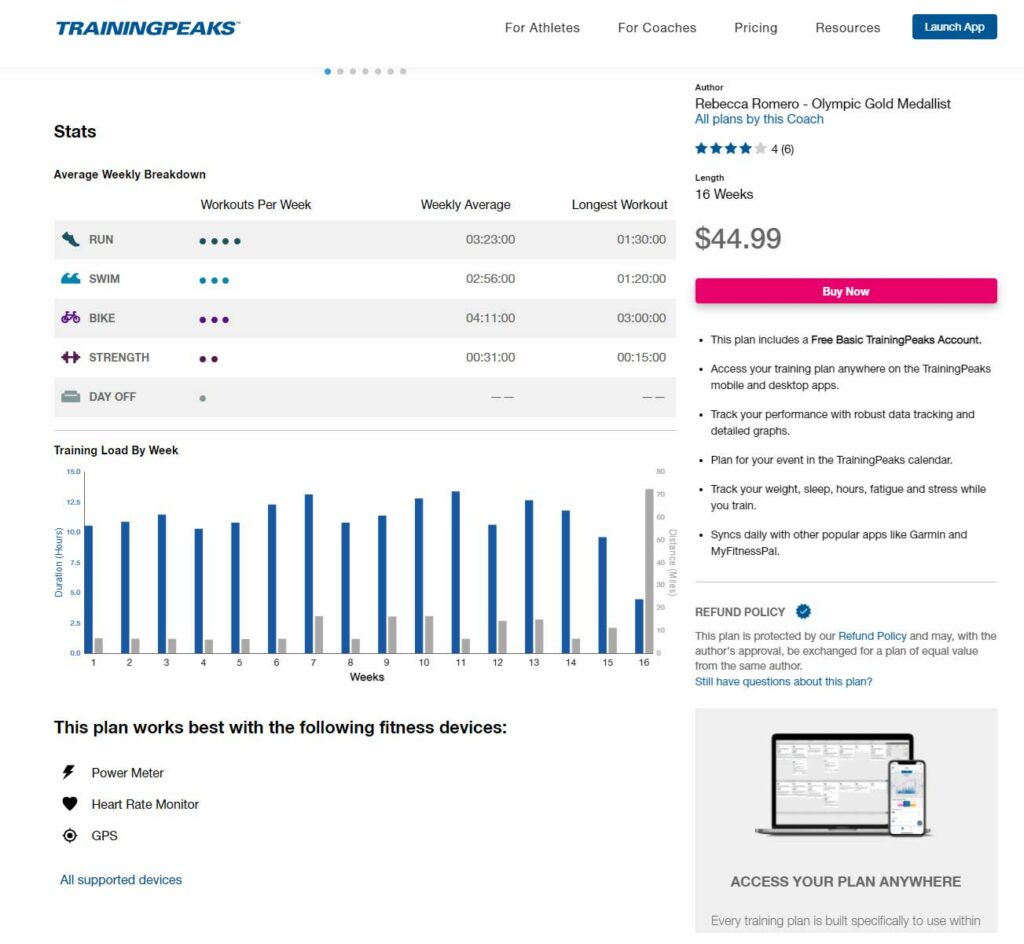Click author name Rebecca Romero - Olympic Gold Medallist
This screenshot has width=1024, height=944.
[x=823, y=104]
